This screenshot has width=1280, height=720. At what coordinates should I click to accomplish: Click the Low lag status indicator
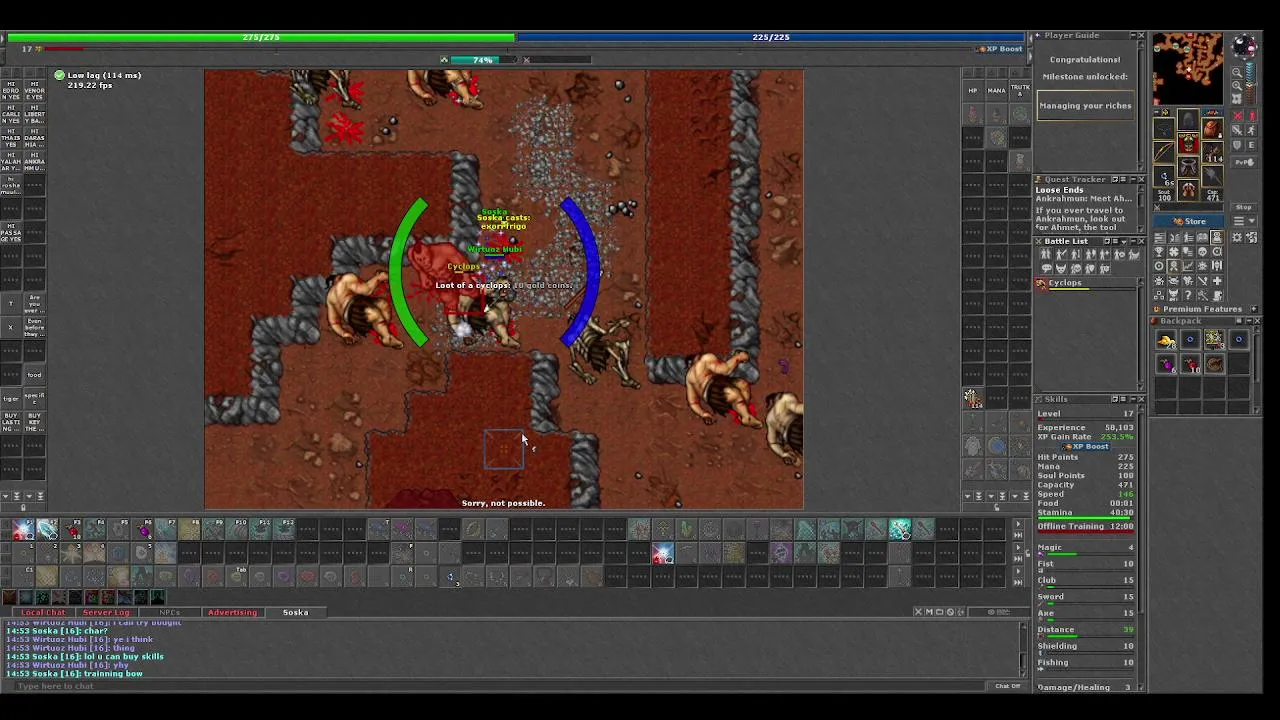98,75
